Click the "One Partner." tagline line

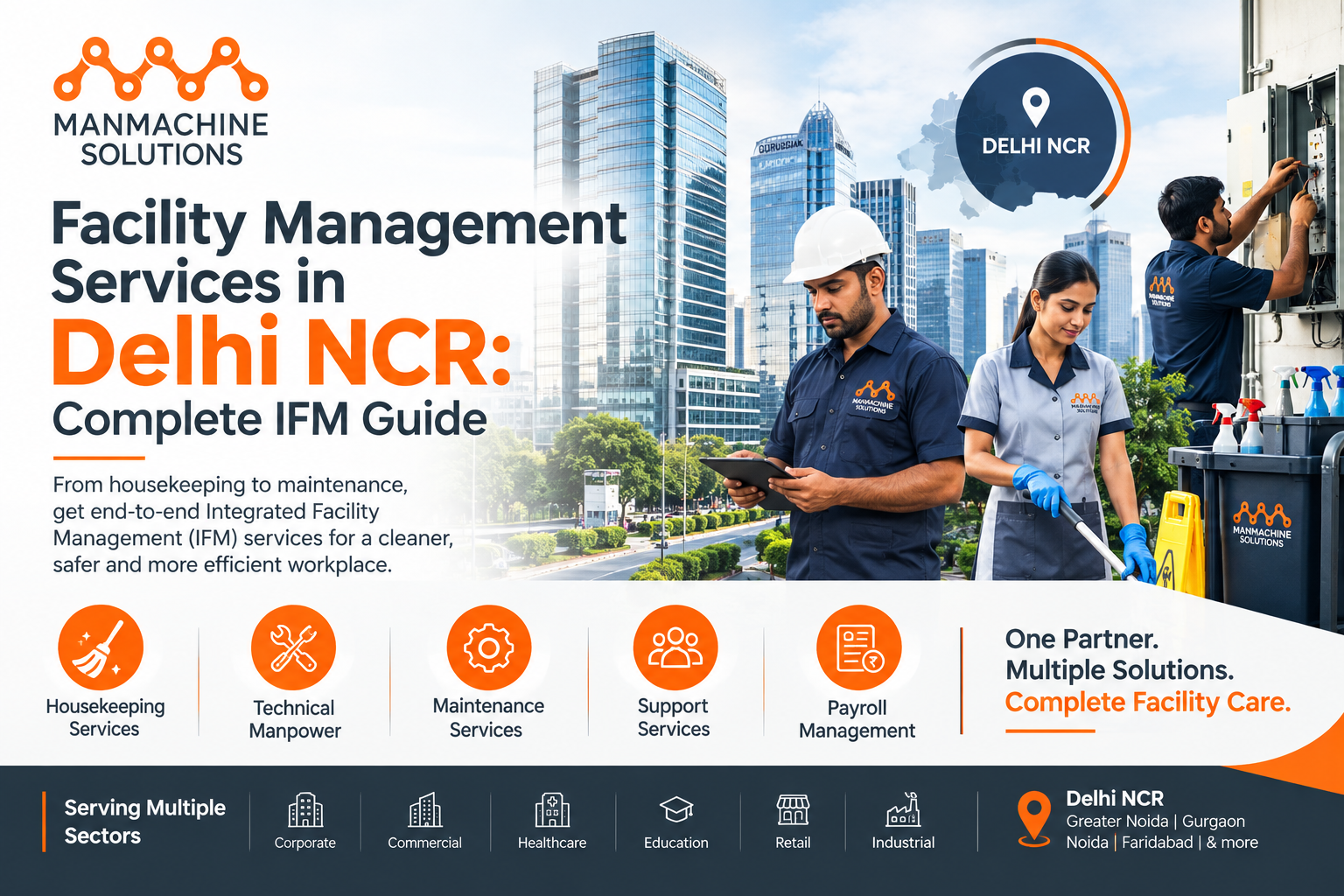point(1081,639)
